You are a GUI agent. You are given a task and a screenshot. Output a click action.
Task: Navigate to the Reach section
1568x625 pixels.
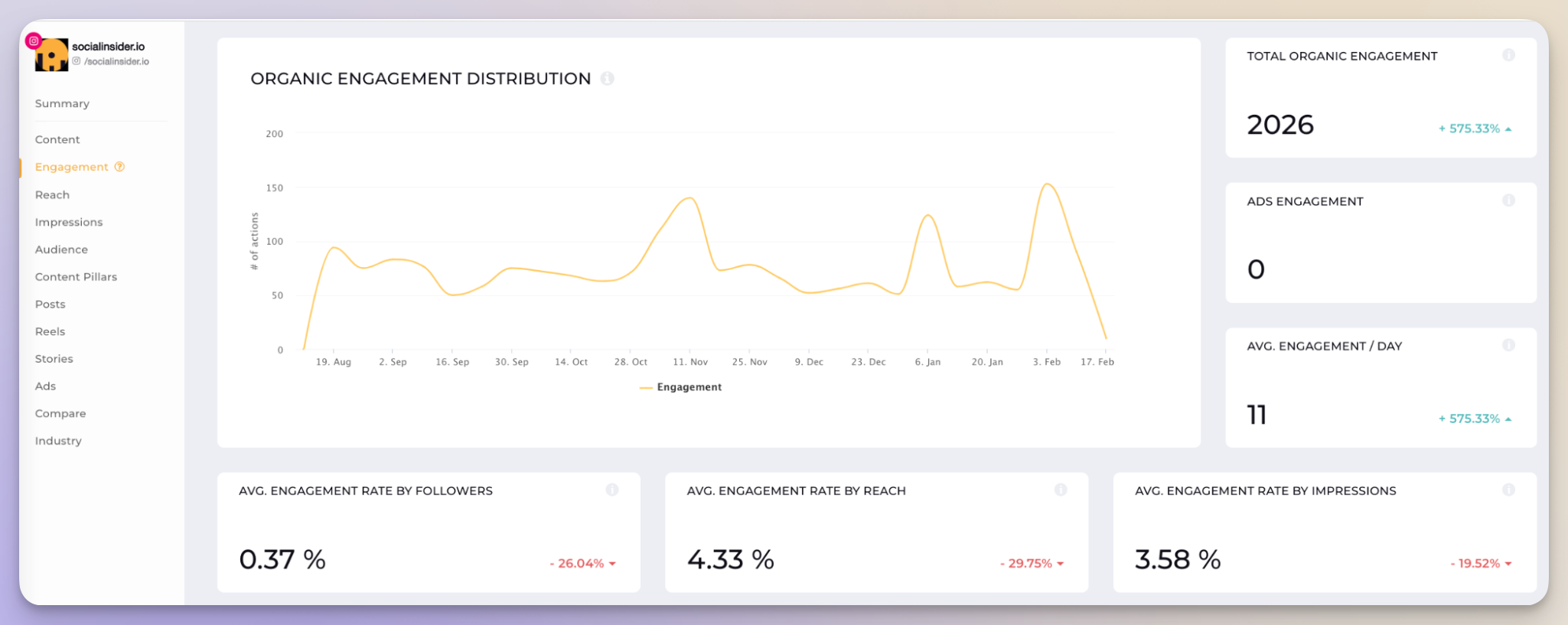(52, 194)
